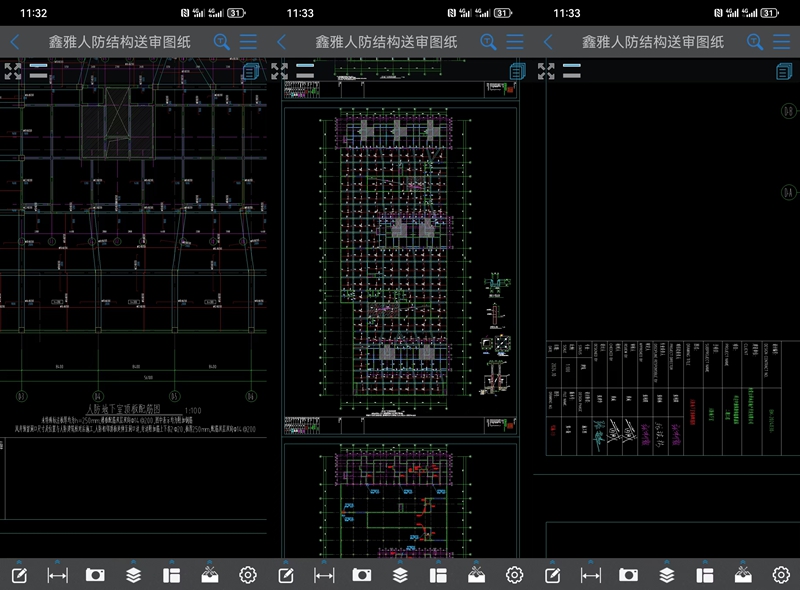Go back using the middle screen back arrow
Screen dimensions: 800x590
pyautogui.click(x=281, y=42)
